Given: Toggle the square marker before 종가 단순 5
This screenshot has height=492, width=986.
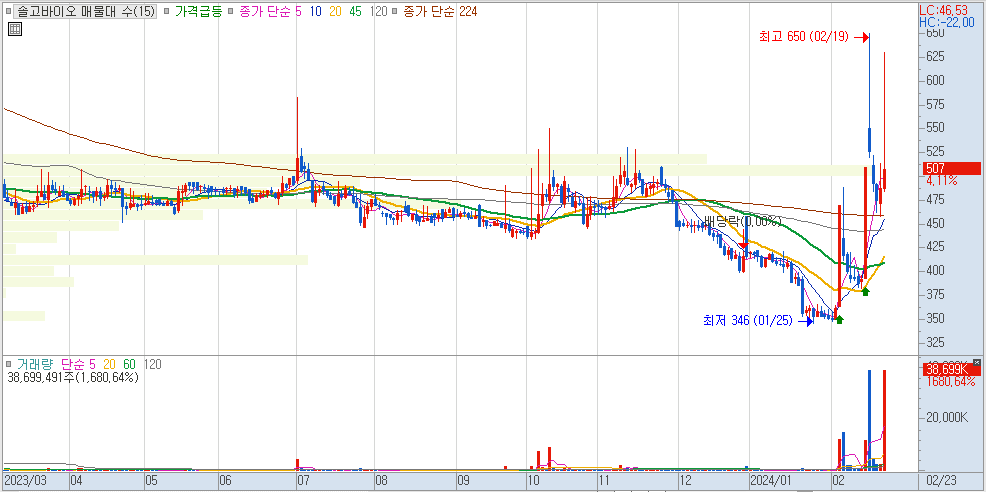Looking at the screenshot, I should click(x=230, y=11).
